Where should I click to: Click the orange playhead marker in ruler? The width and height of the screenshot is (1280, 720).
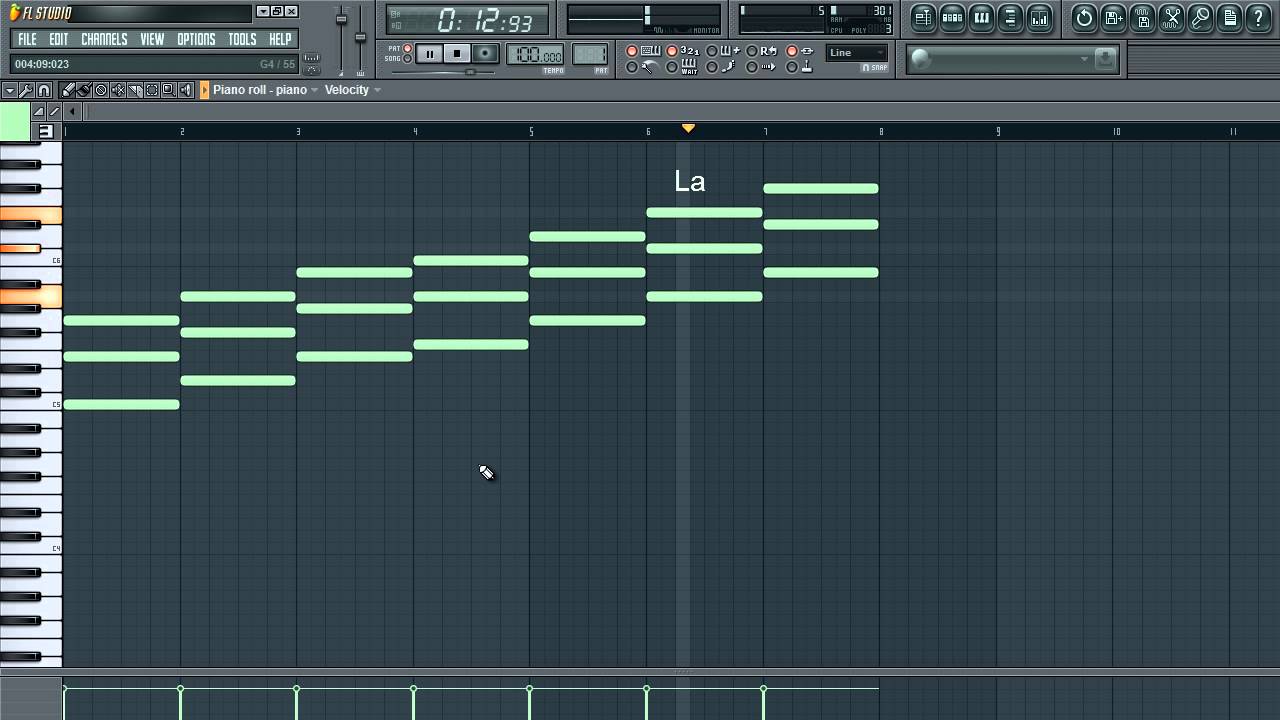pyautogui.click(x=688, y=128)
